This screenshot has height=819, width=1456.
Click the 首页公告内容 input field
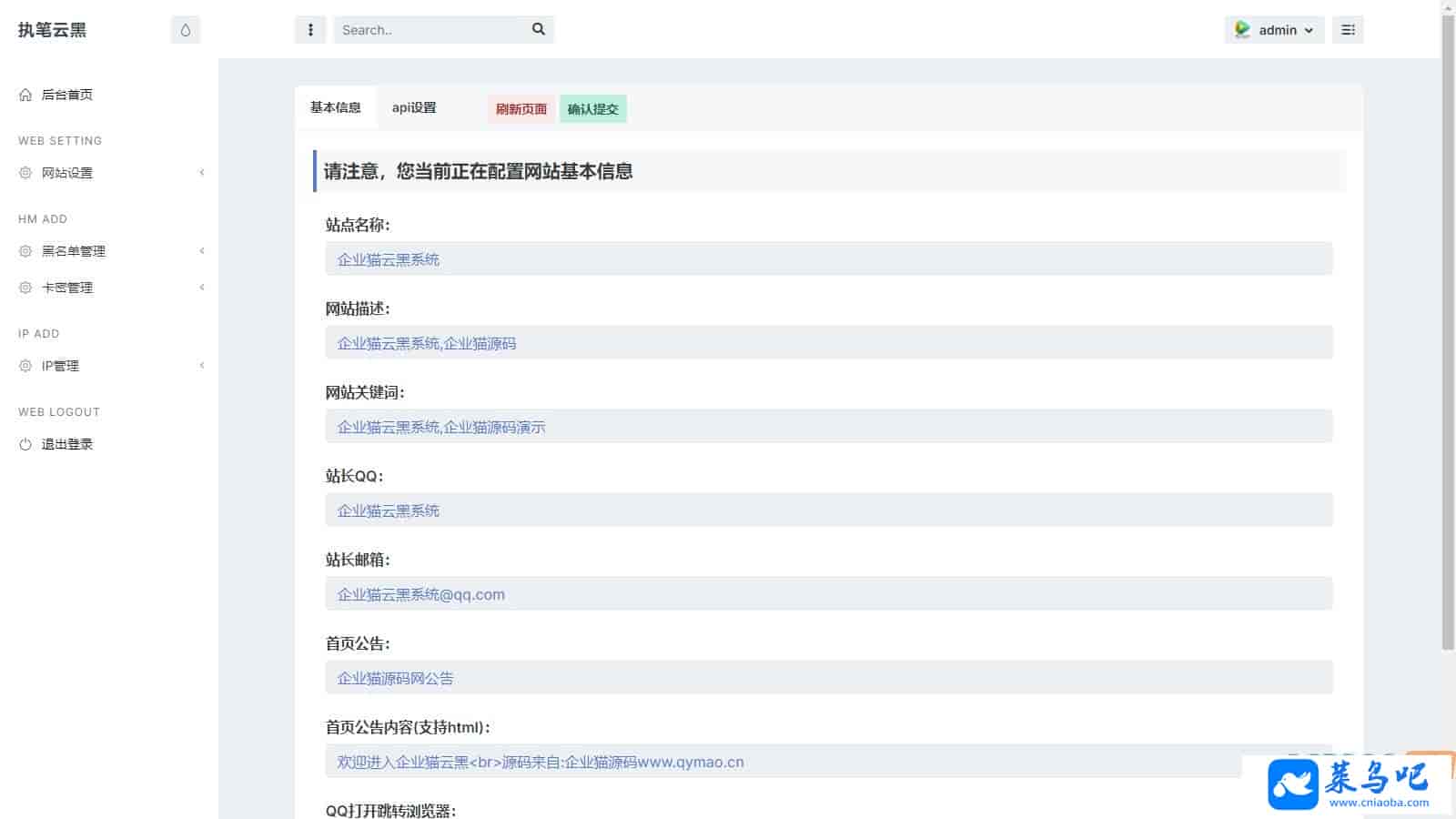pos(829,762)
